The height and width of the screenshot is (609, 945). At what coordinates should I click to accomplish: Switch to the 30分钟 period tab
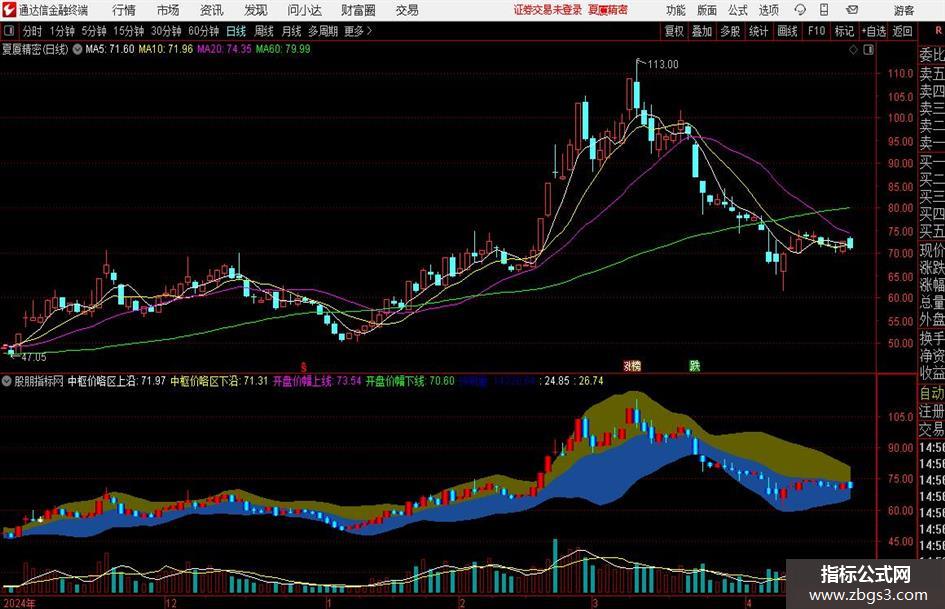pos(166,31)
